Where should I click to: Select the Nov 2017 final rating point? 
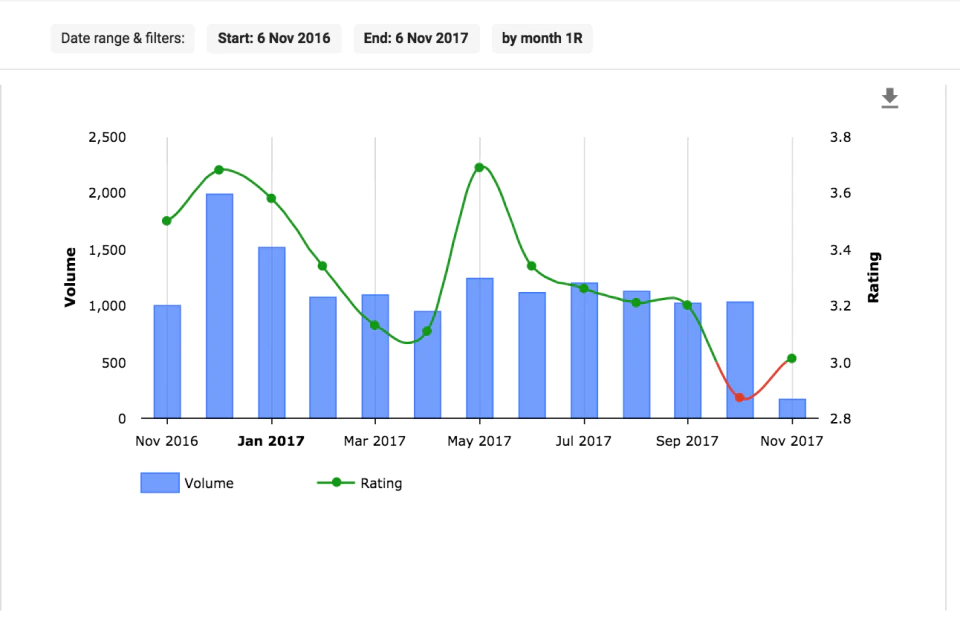tap(792, 359)
